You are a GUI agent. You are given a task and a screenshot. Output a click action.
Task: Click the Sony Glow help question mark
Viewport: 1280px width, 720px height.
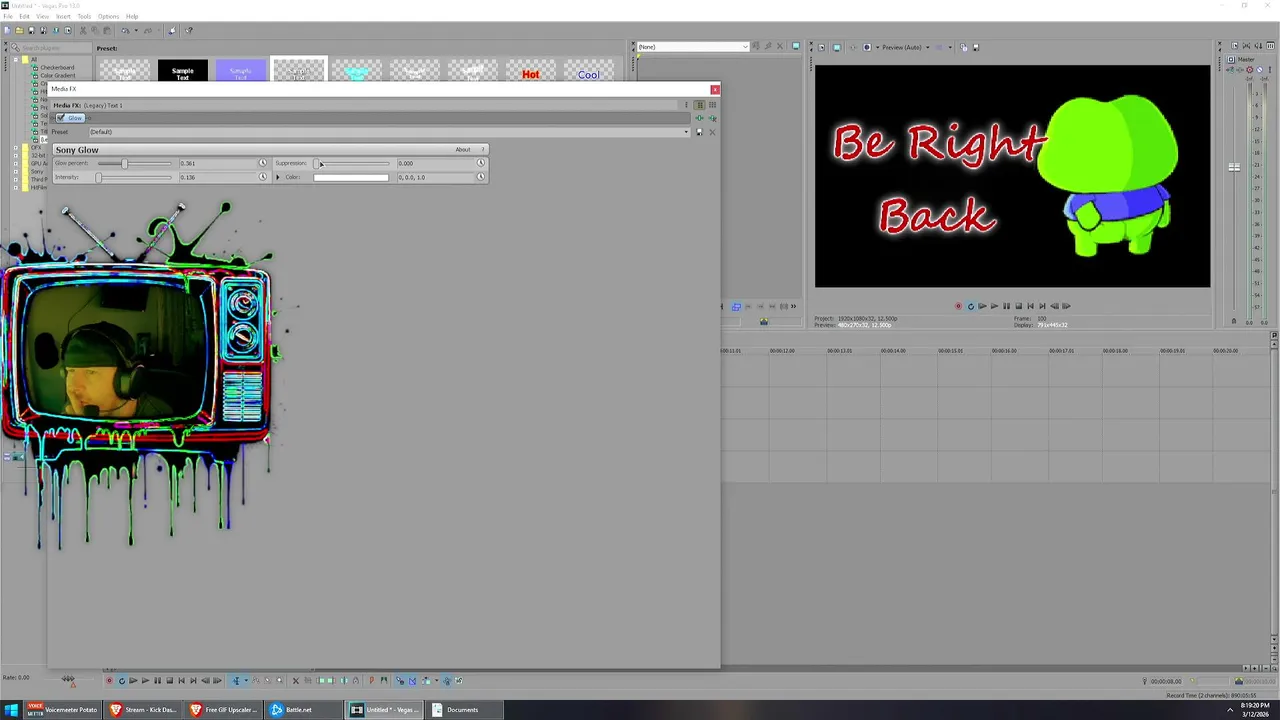[482, 150]
